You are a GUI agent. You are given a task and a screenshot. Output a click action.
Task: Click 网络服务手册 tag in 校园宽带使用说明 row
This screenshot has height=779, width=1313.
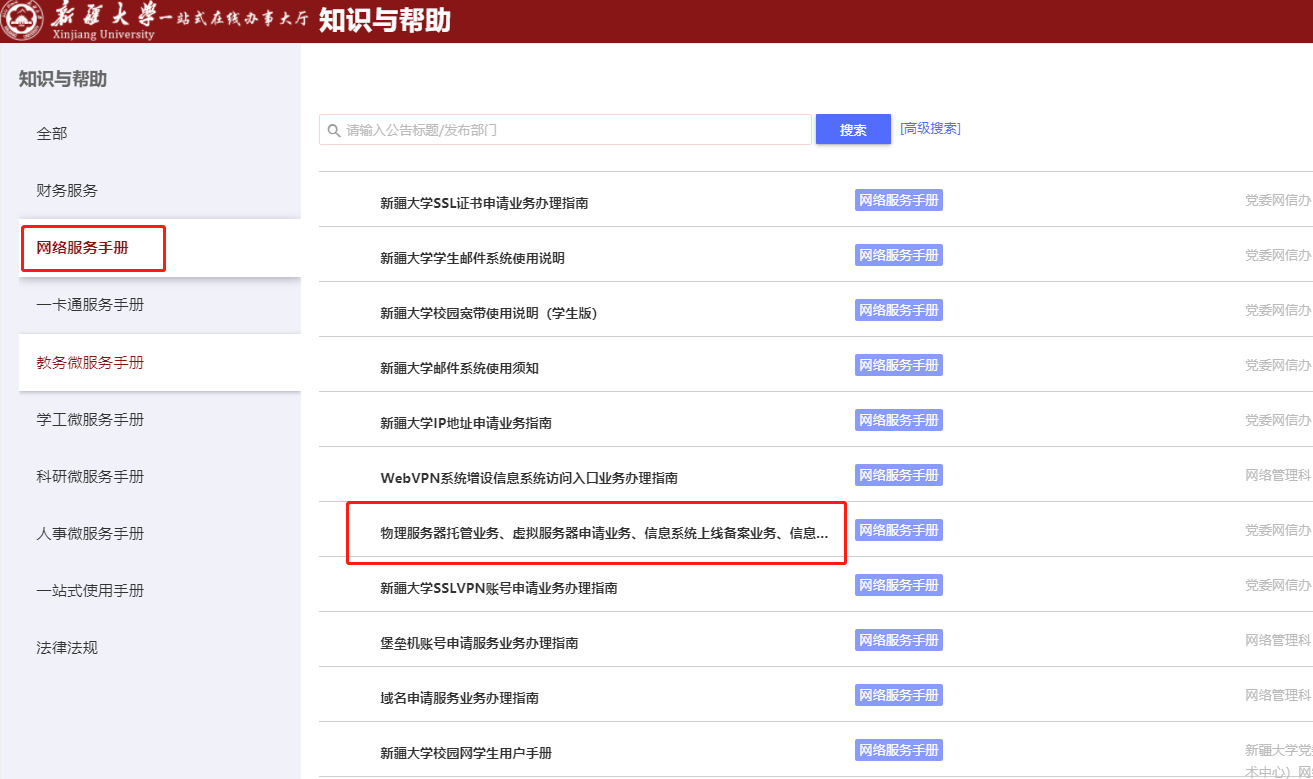click(899, 310)
